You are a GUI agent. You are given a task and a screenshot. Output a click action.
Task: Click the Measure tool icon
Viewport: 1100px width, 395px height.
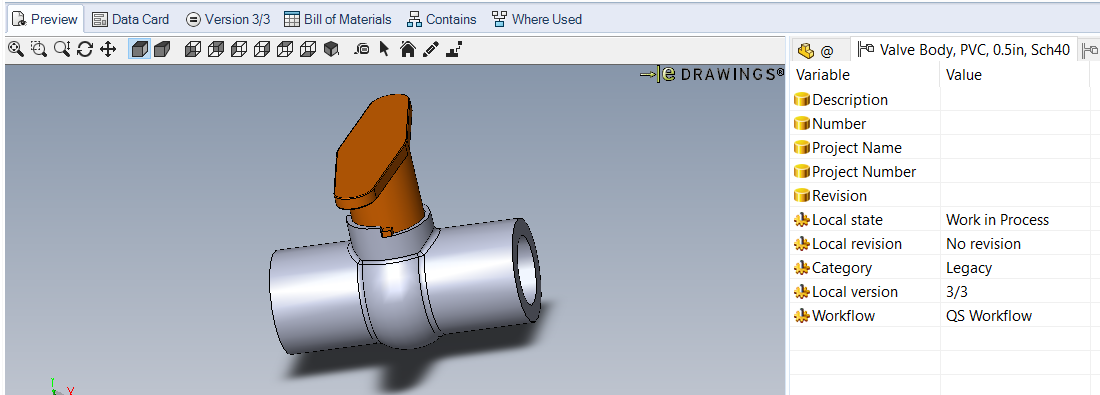pos(362,49)
